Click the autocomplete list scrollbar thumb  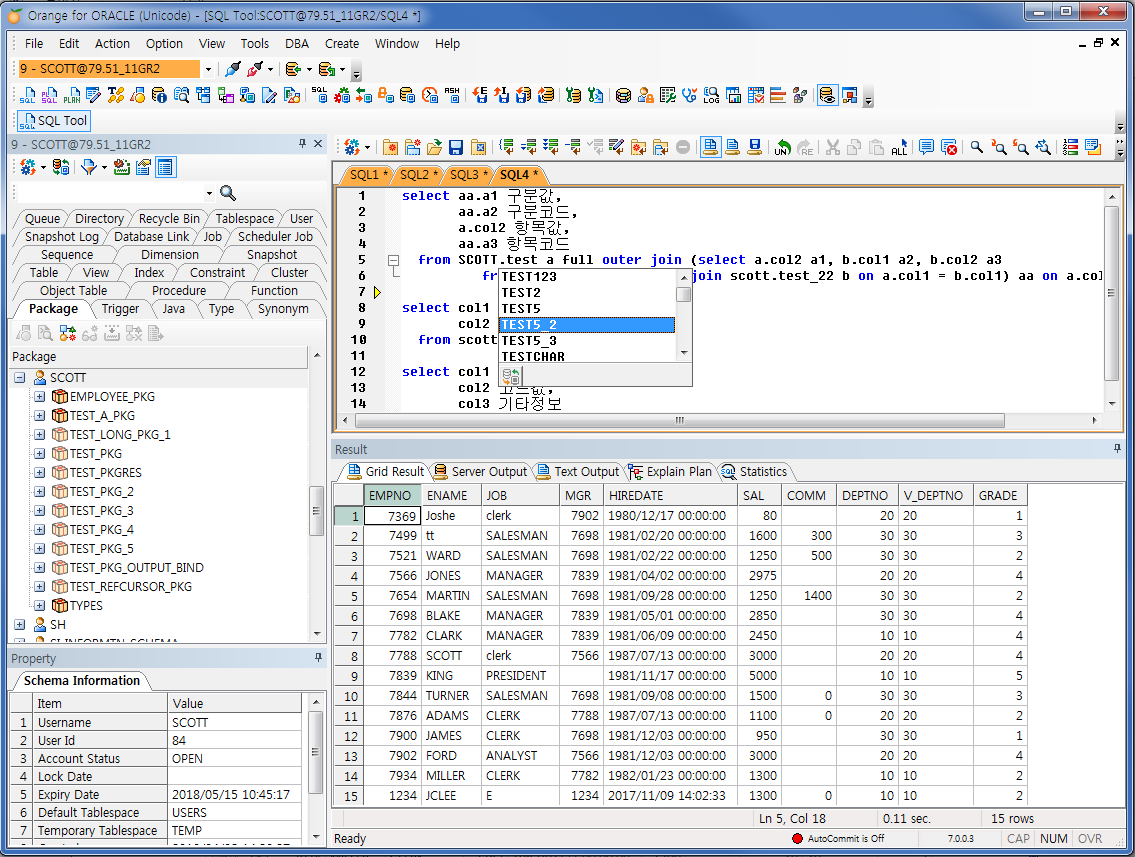[683, 294]
